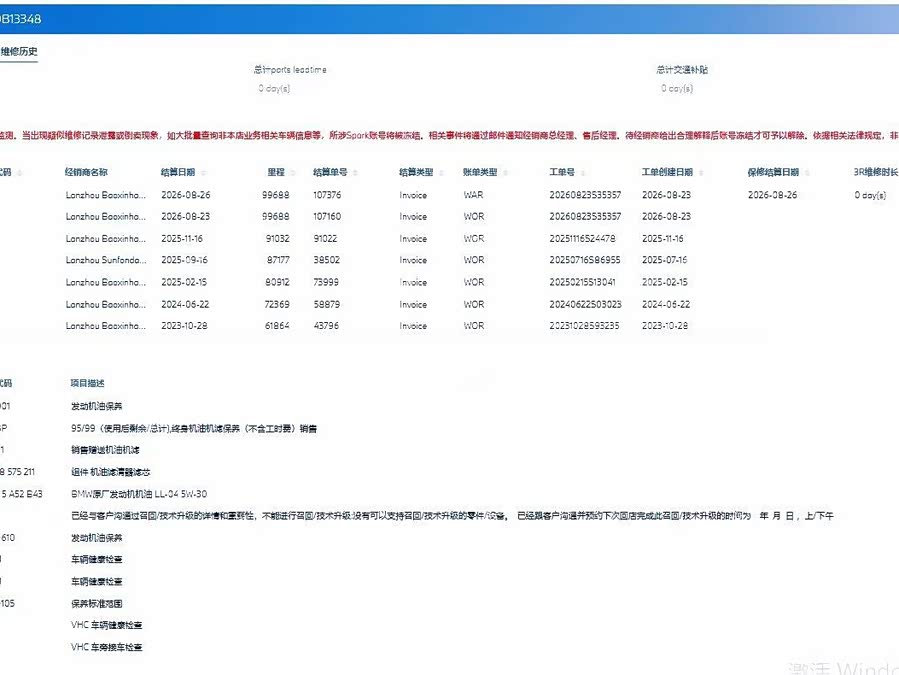
Task: Click work order 20250215513041
Action: (583, 282)
